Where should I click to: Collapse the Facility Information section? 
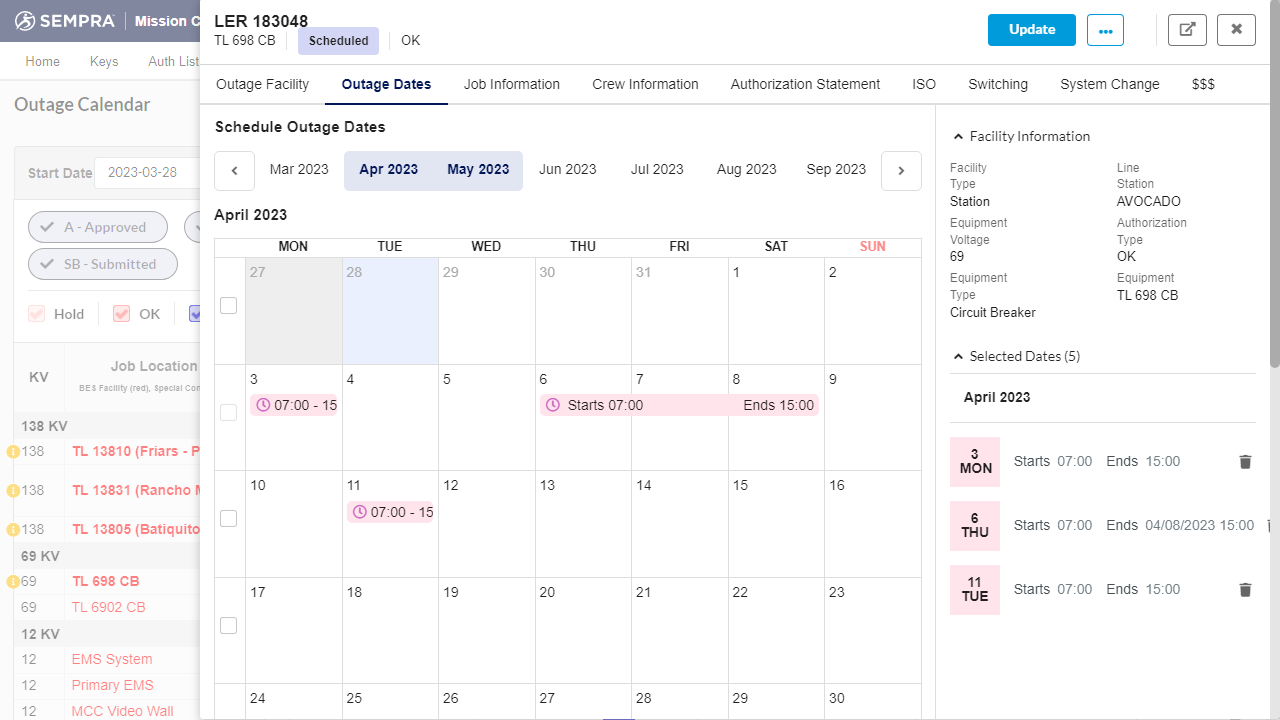[956, 136]
